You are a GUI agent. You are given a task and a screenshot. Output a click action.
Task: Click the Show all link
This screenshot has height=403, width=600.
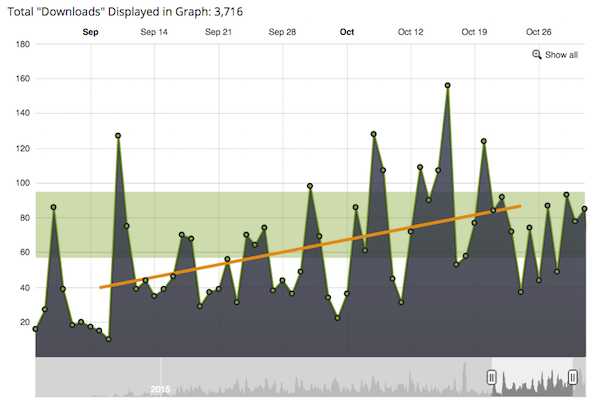coord(561,55)
